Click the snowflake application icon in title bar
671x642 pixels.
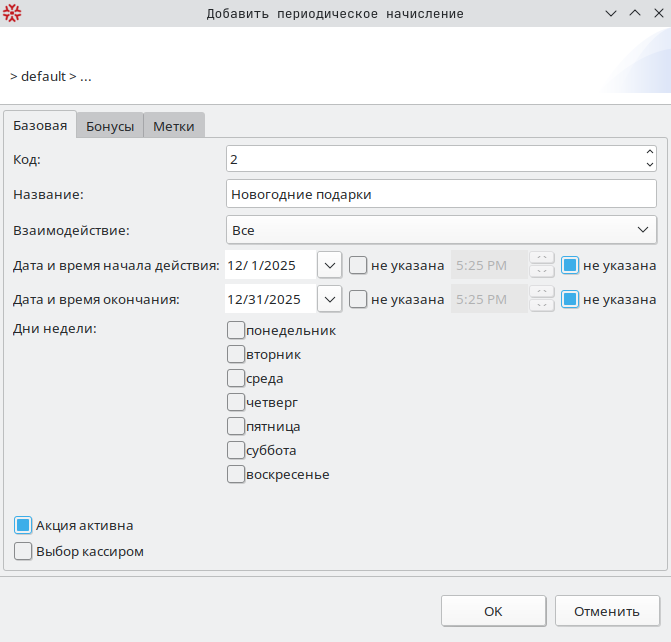click(13, 13)
